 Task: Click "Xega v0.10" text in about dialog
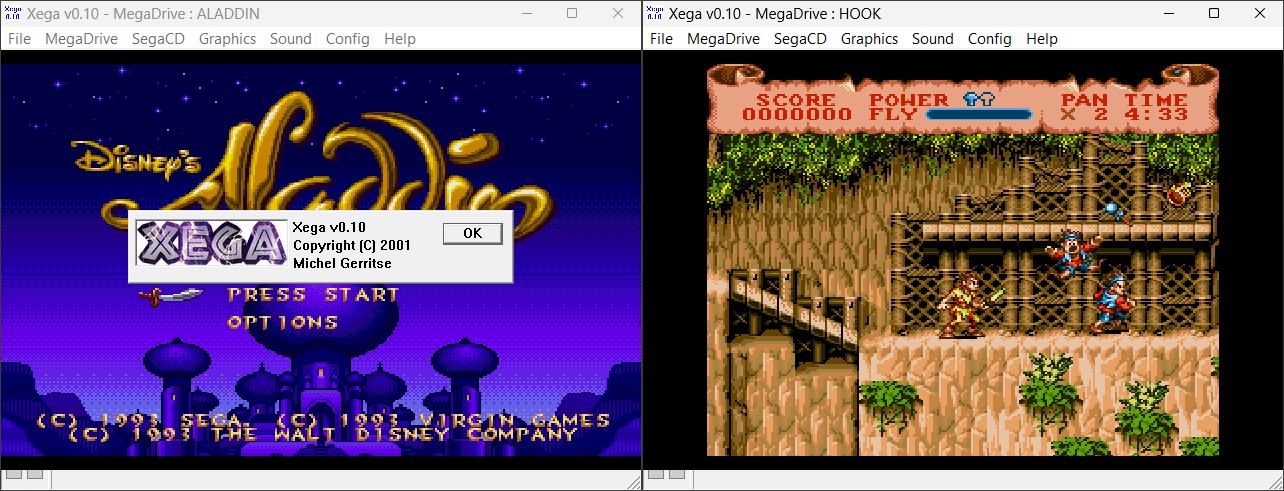click(x=329, y=227)
